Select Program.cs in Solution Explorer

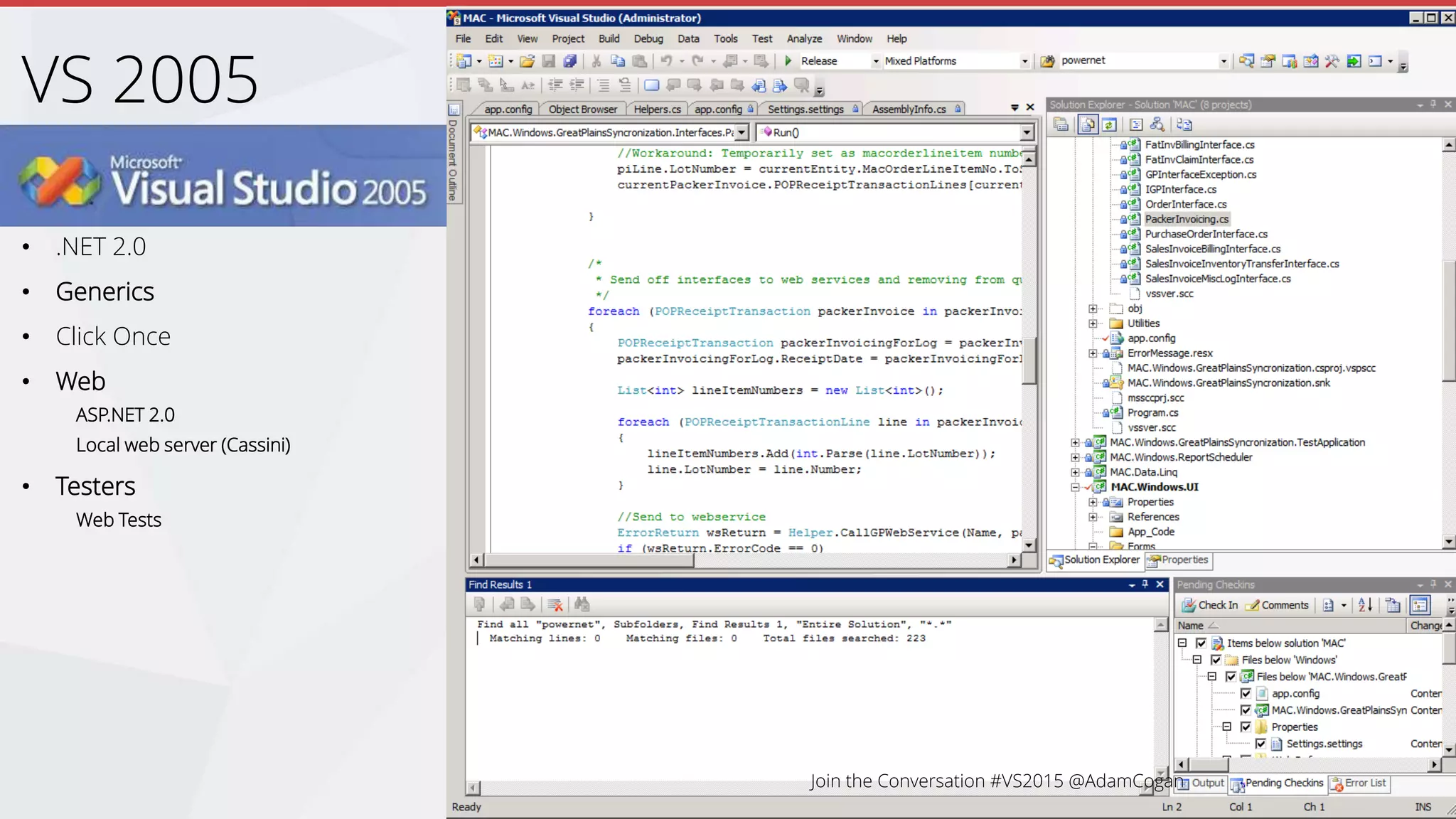(x=1152, y=412)
